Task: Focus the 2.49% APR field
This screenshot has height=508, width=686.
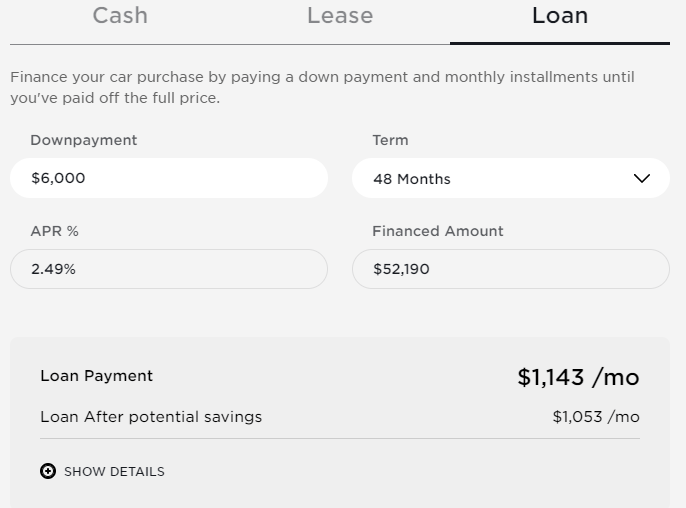Action: (x=168, y=269)
